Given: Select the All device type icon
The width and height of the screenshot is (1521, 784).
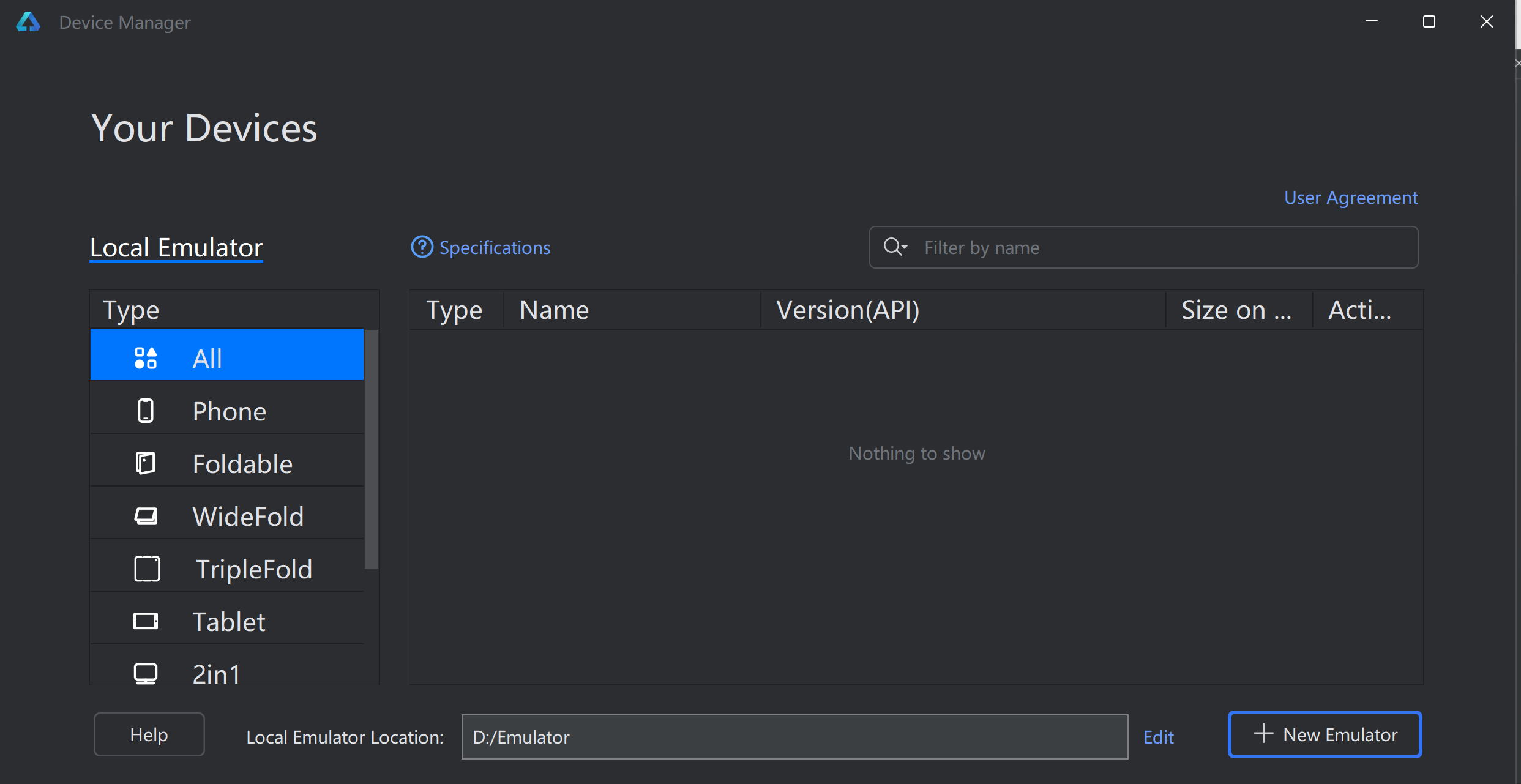Looking at the screenshot, I should pyautogui.click(x=146, y=358).
